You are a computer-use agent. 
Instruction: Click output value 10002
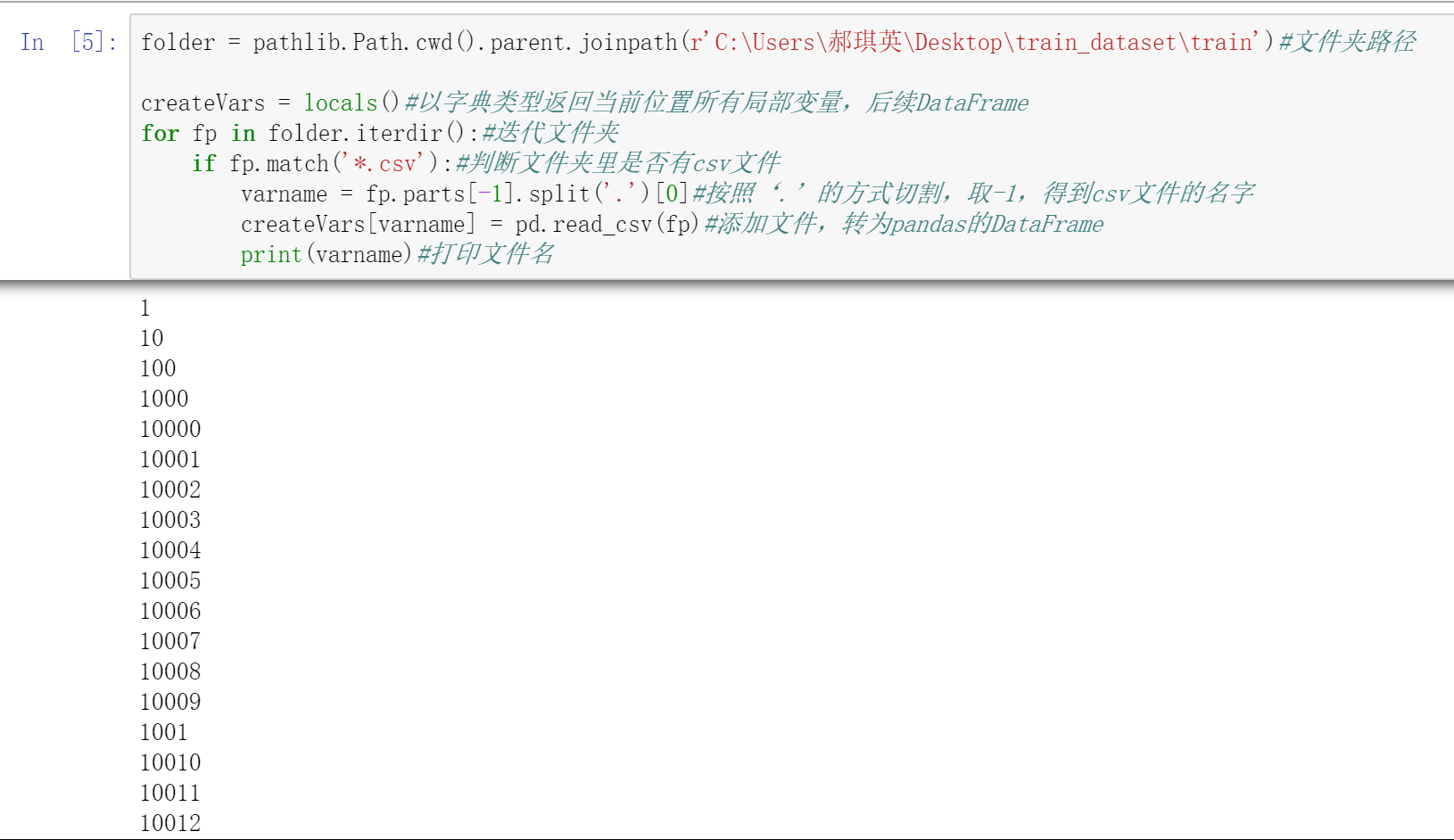(x=170, y=490)
